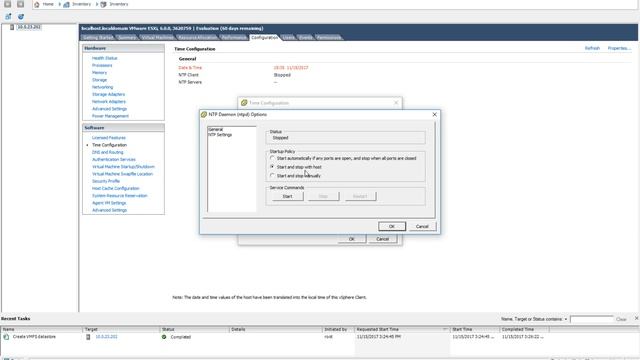Click OK in Time Configuration dialog behind

351,239
